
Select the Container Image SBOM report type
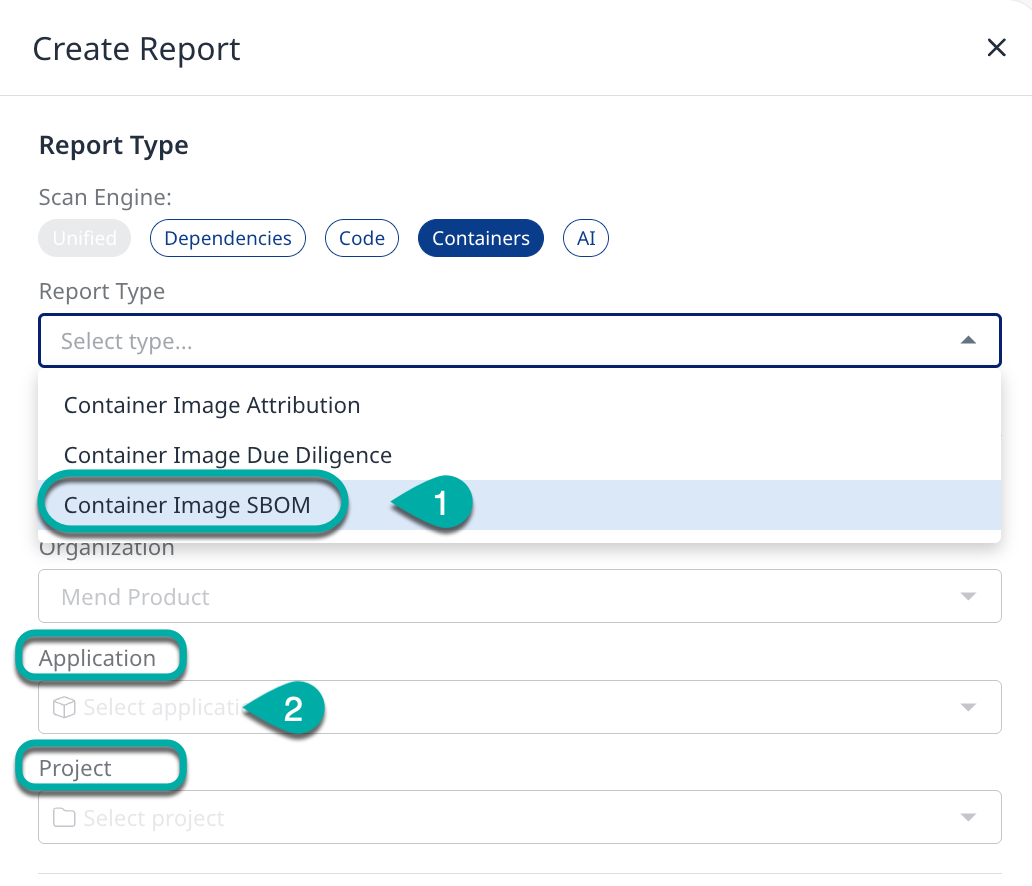(188, 506)
